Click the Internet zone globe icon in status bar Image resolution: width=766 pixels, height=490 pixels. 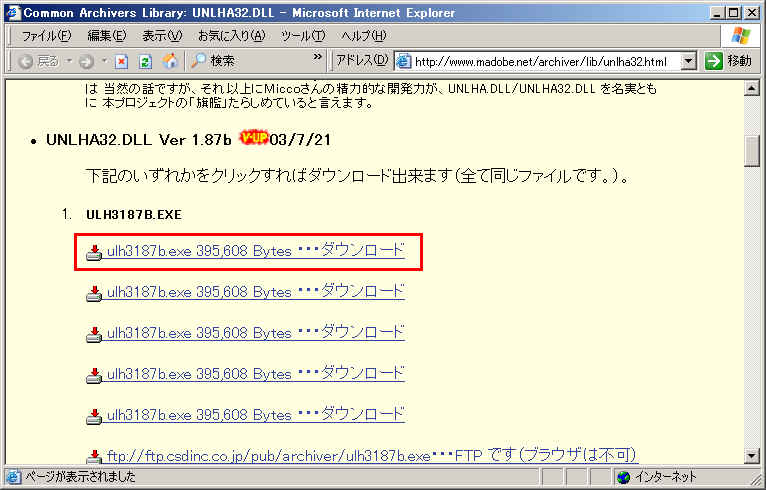(x=624, y=477)
